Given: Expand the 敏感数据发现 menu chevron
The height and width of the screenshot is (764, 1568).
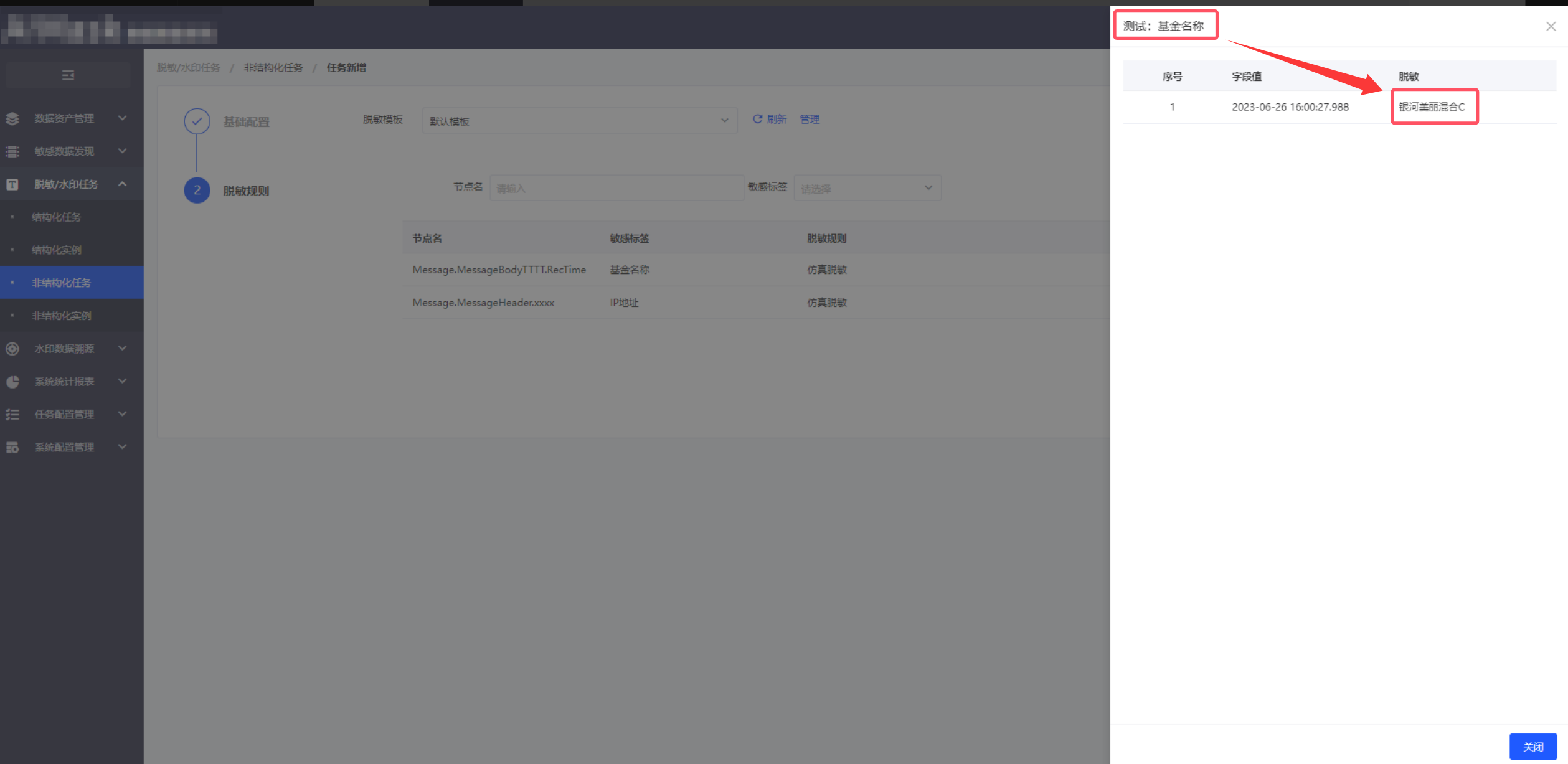Looking at the screenshot, I should point(123,151).
